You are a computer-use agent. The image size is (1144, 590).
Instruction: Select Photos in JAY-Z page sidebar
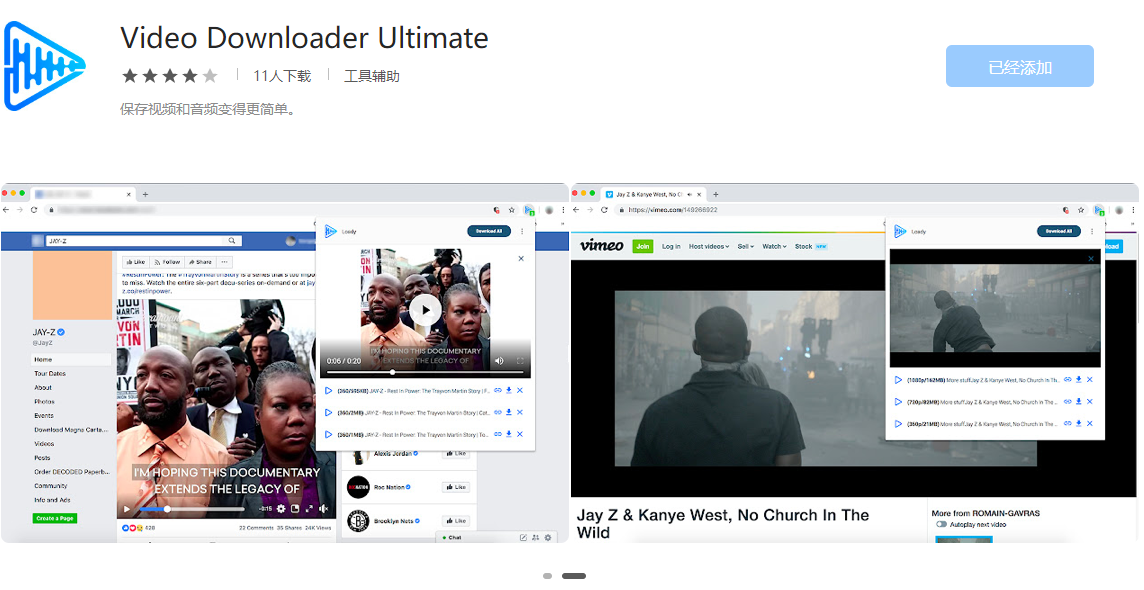[x=45, y=402]
